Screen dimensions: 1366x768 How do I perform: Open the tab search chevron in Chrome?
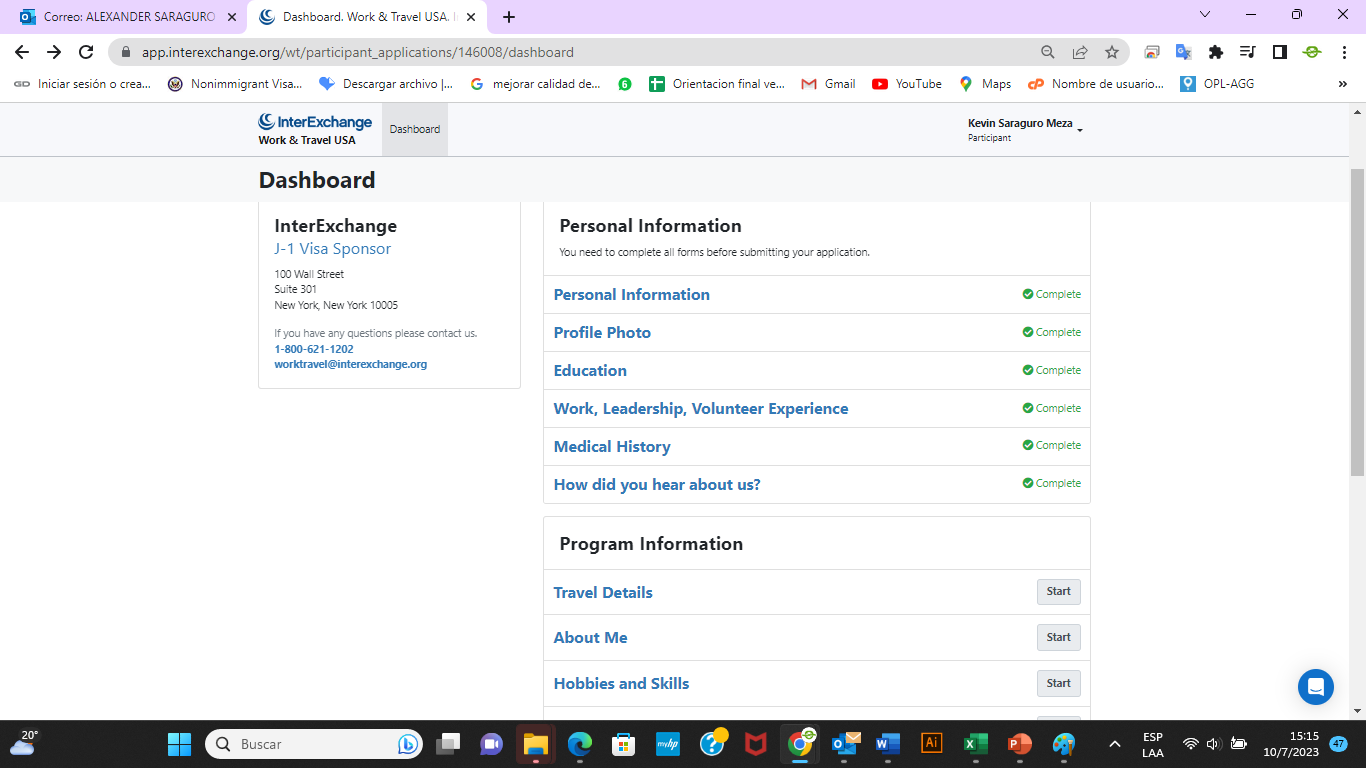pyautogui.click(x=1205, y=15)
